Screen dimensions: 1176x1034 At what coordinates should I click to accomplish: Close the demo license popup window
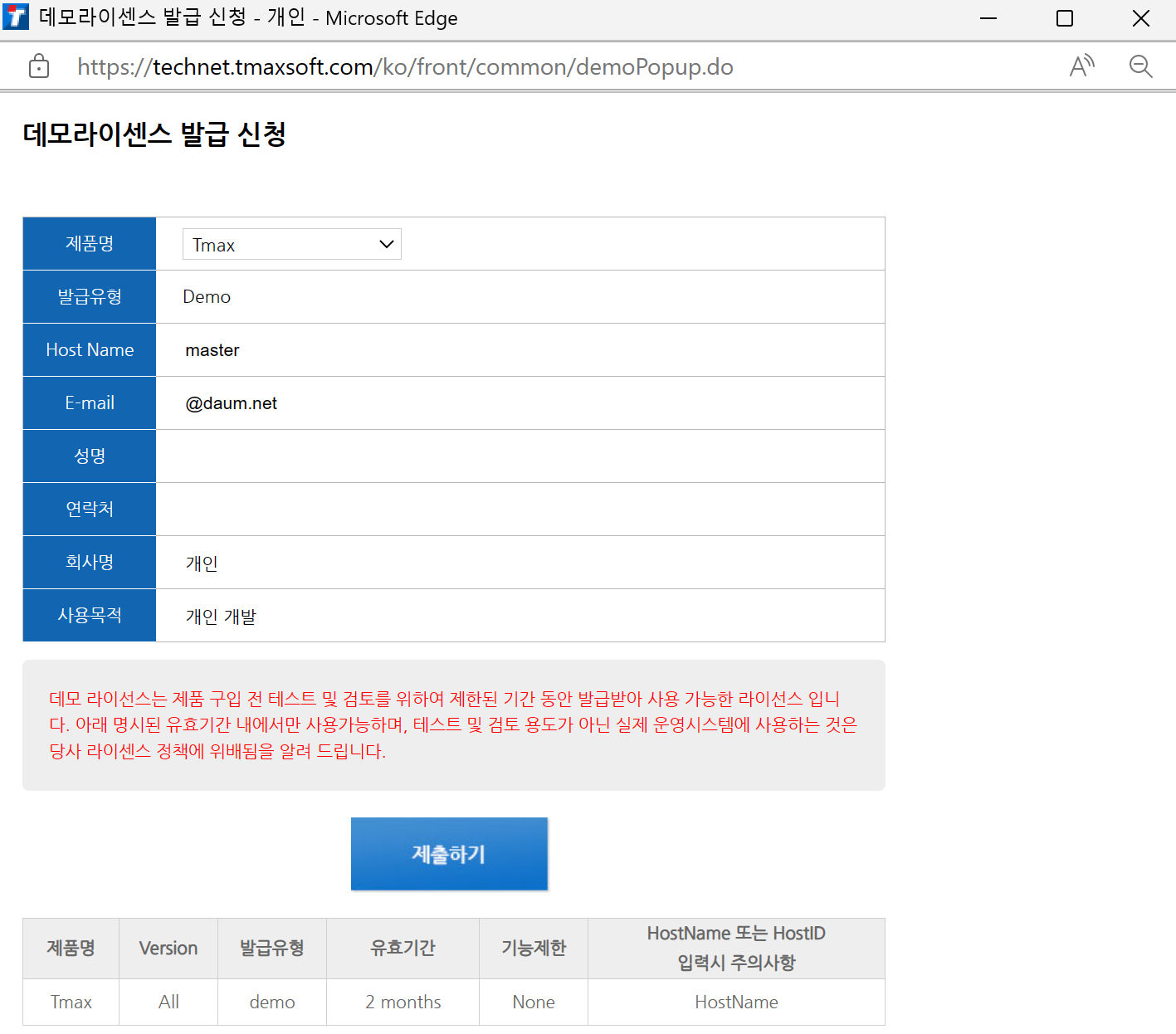pyautogui.click(x=1141, y=18)
